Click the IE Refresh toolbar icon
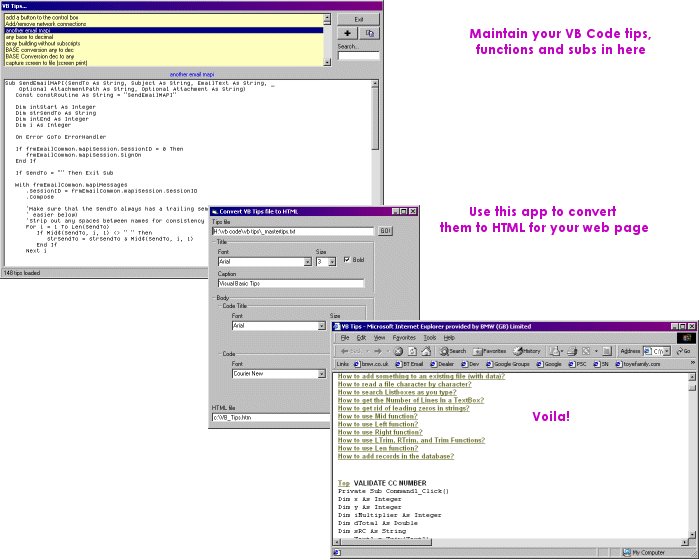Image resolution: width=700 pixels, height=560 pixels. tap(413, 351)
